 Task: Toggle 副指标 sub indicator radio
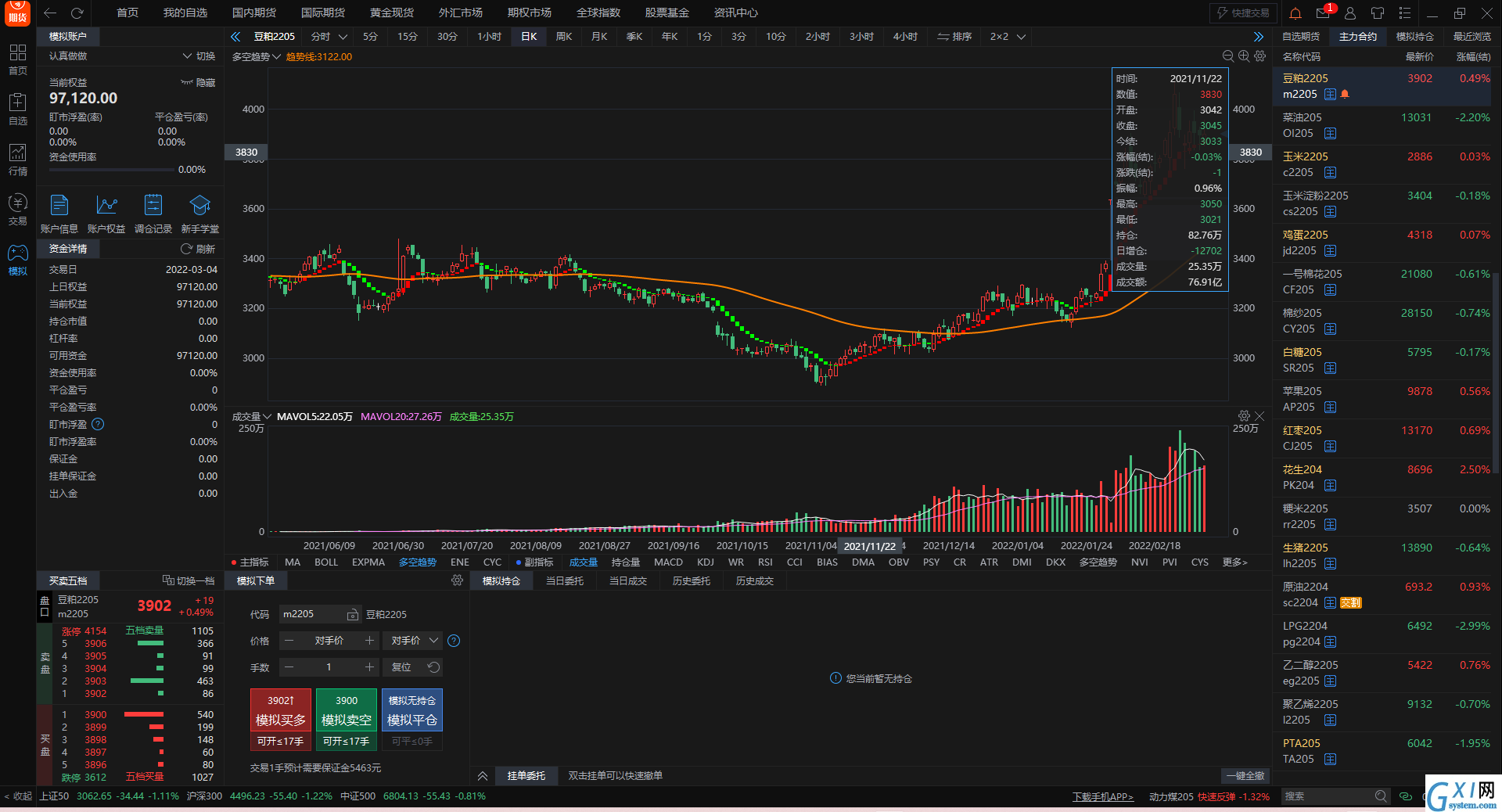click(x=534, y=562)
